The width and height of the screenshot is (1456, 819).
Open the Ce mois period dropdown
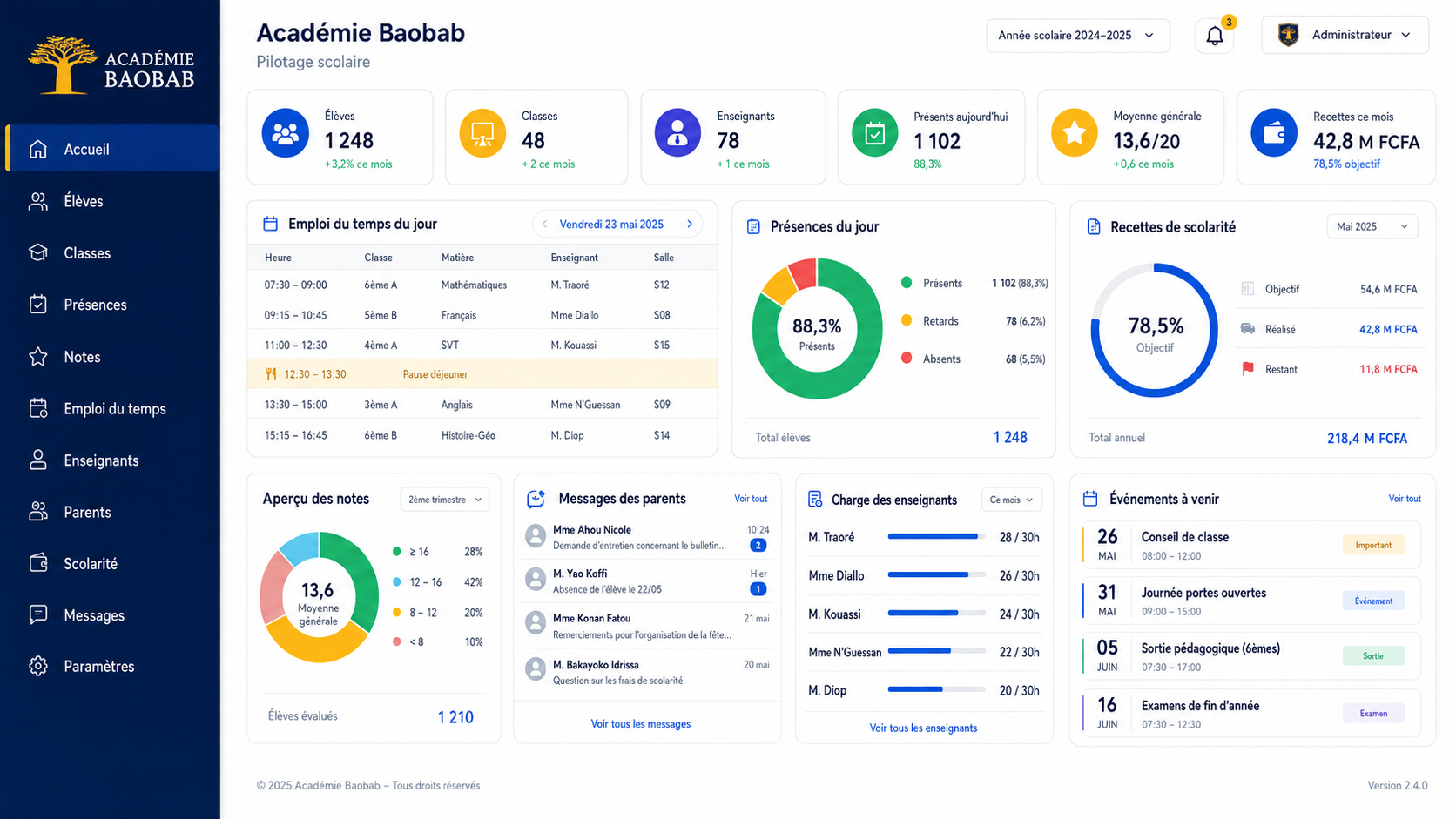(x=1011, y=500)
